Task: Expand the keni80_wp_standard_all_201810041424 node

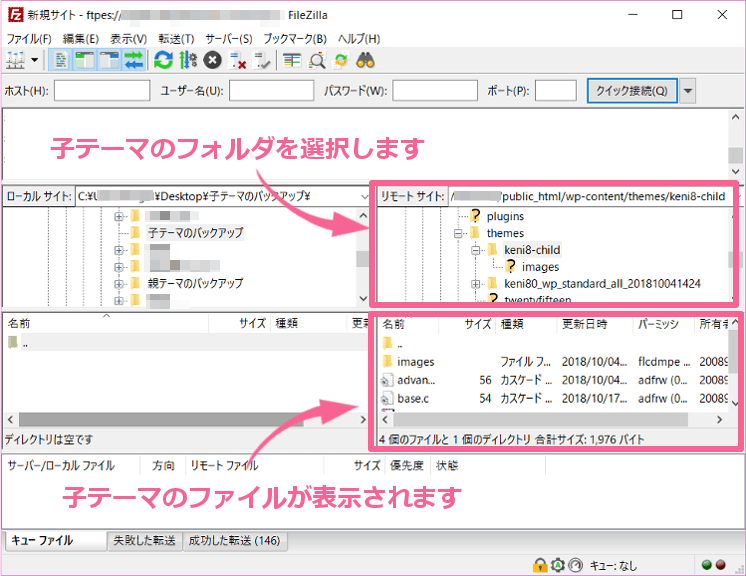Action: tap(475, 284)
